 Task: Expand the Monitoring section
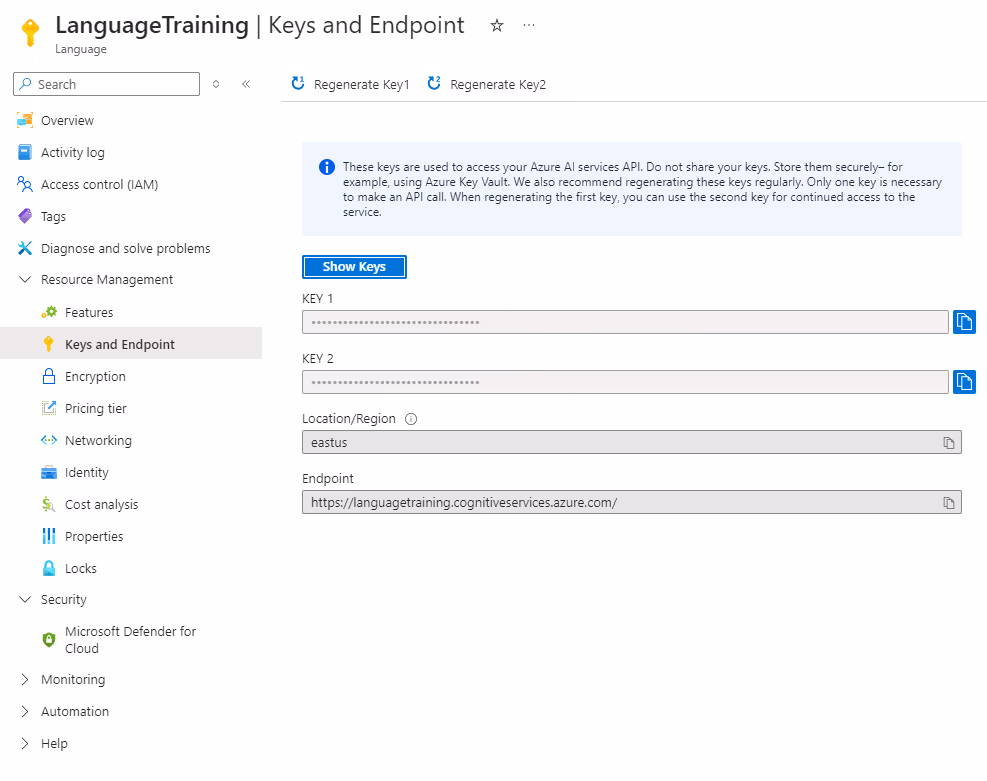coord(25,680)
